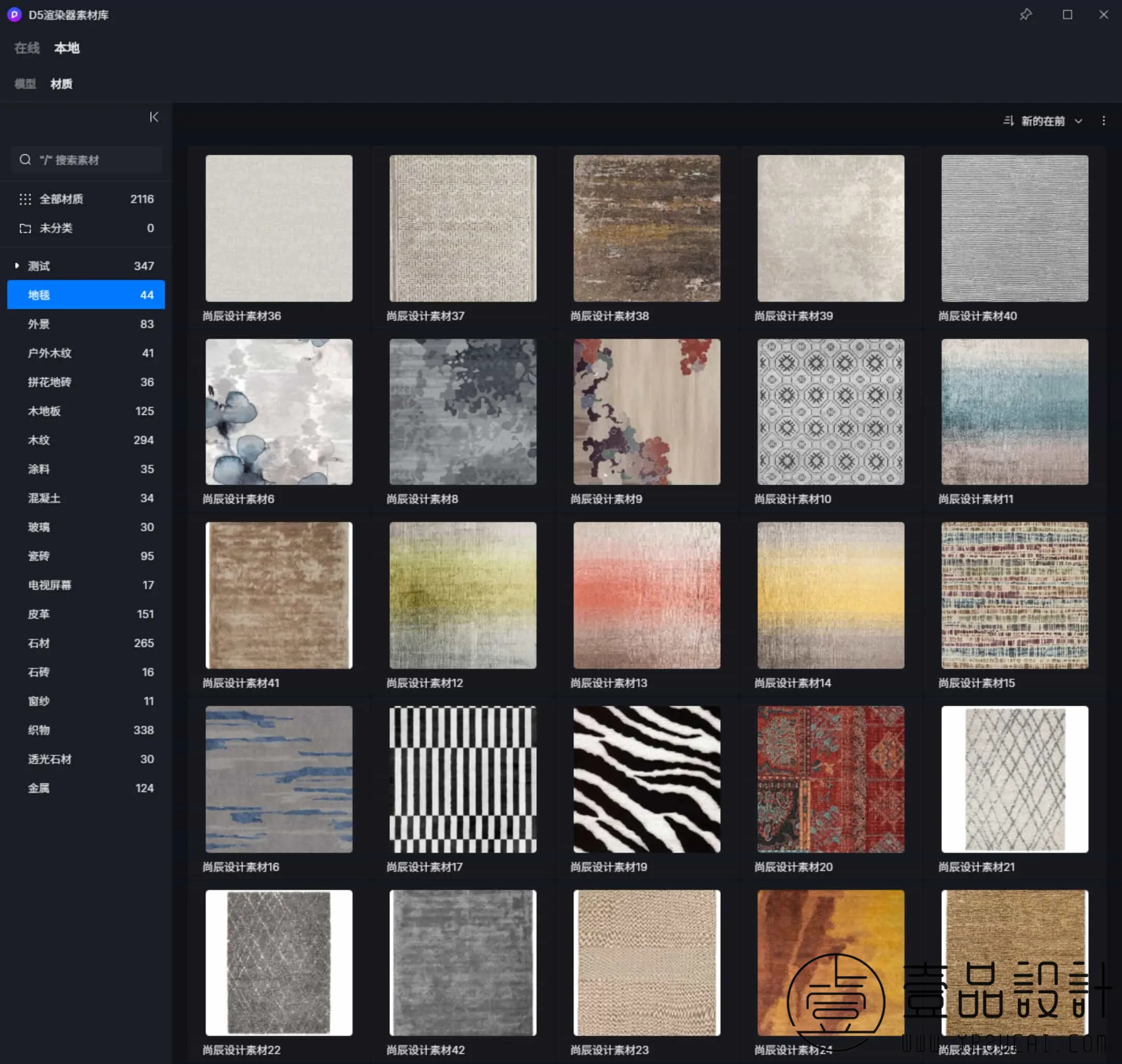Open the three-dot more options menu

coord(1103,121)
